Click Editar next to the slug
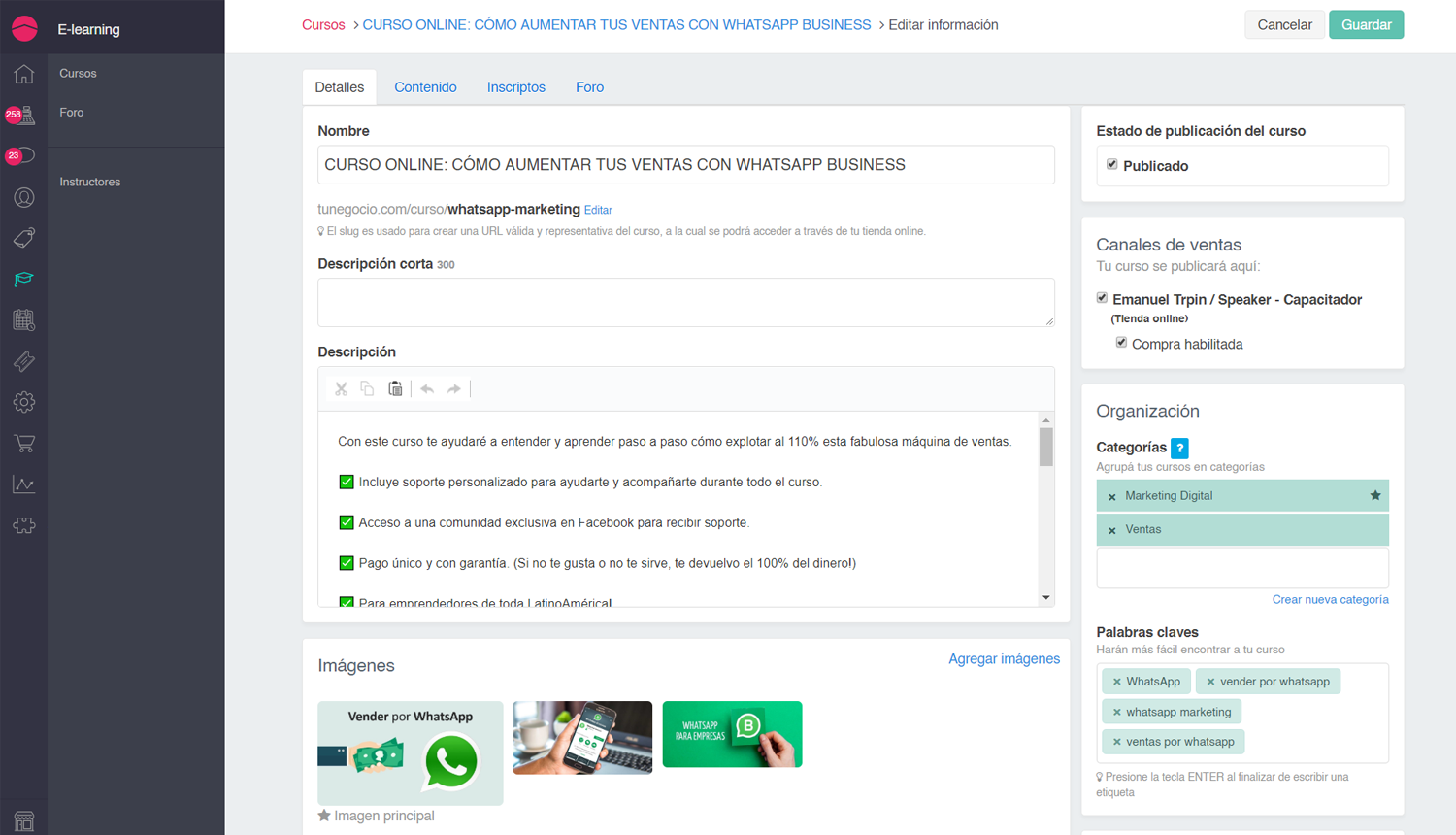This screenshot has width=1456, height=835. pos(598,210)
